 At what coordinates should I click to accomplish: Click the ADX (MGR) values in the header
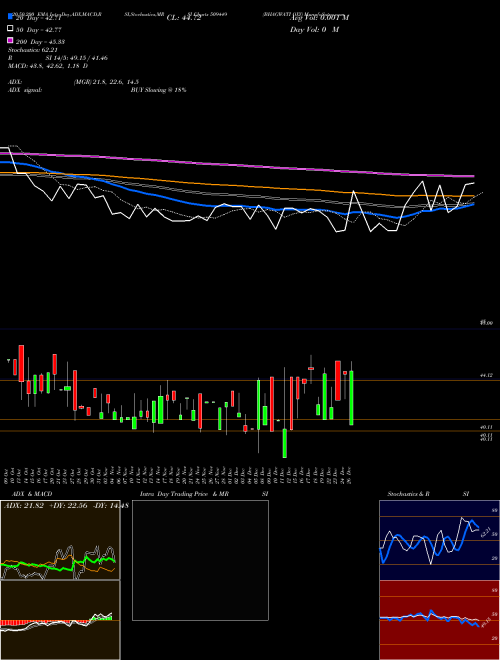pyautogui.click(x=106, y=82)
